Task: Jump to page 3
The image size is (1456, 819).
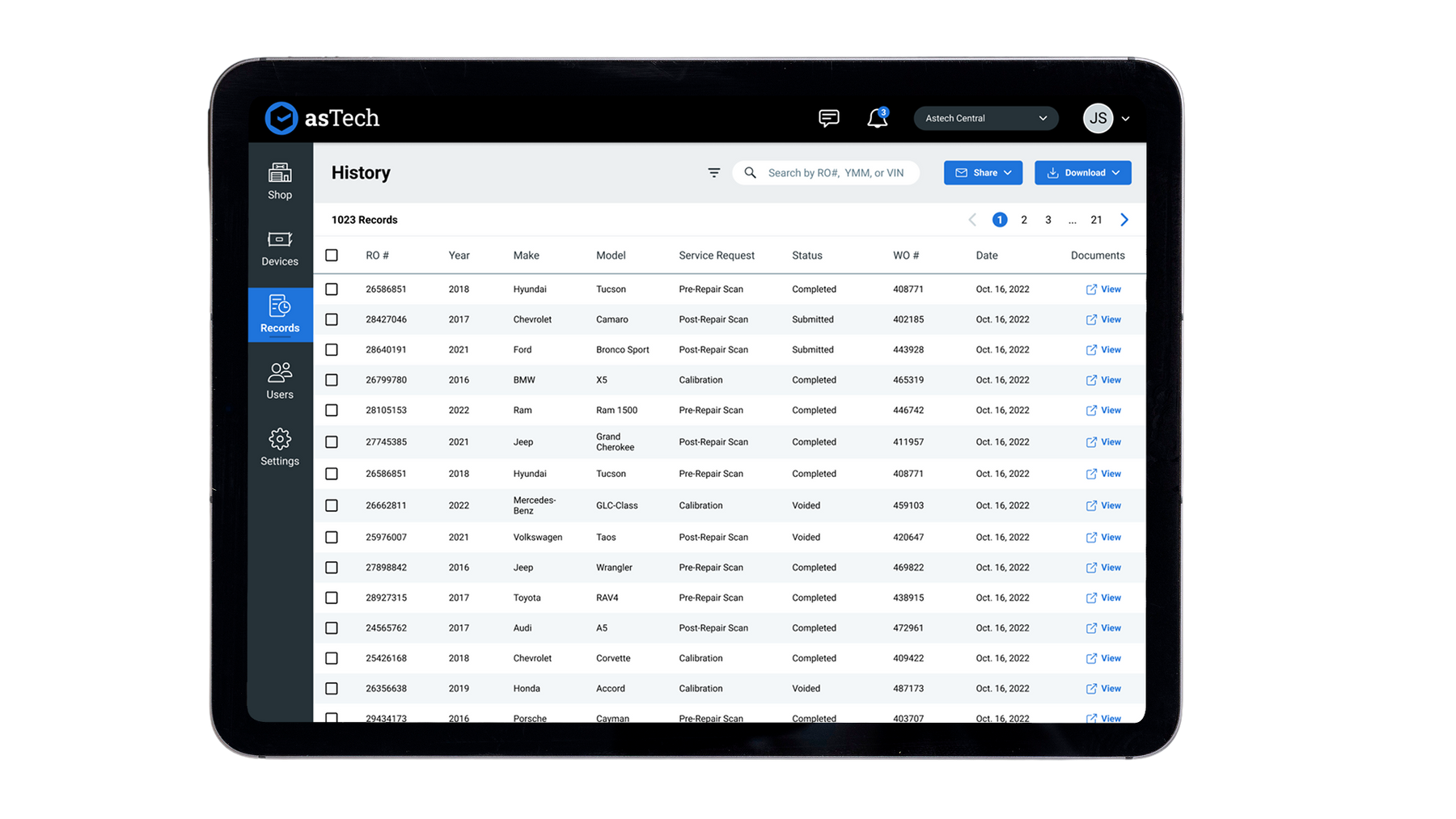Action: (1048, 220)
